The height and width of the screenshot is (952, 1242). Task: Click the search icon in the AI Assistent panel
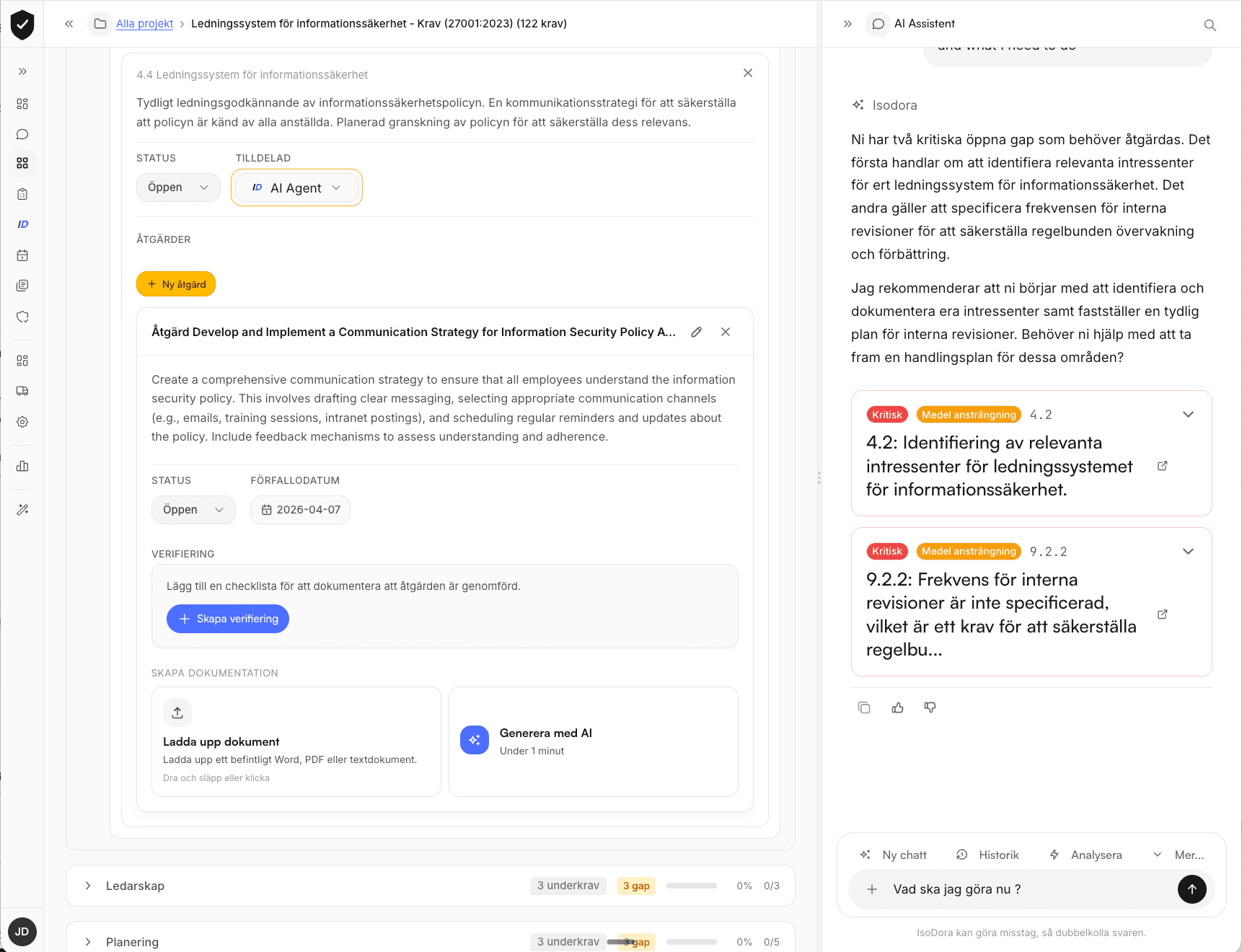[x=1210, y=25]
